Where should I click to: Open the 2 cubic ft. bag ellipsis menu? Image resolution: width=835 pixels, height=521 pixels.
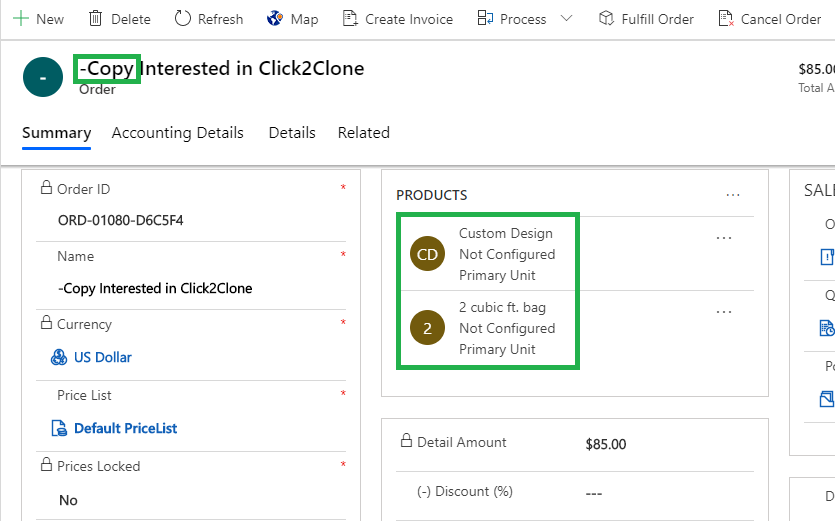click(724, 312)
